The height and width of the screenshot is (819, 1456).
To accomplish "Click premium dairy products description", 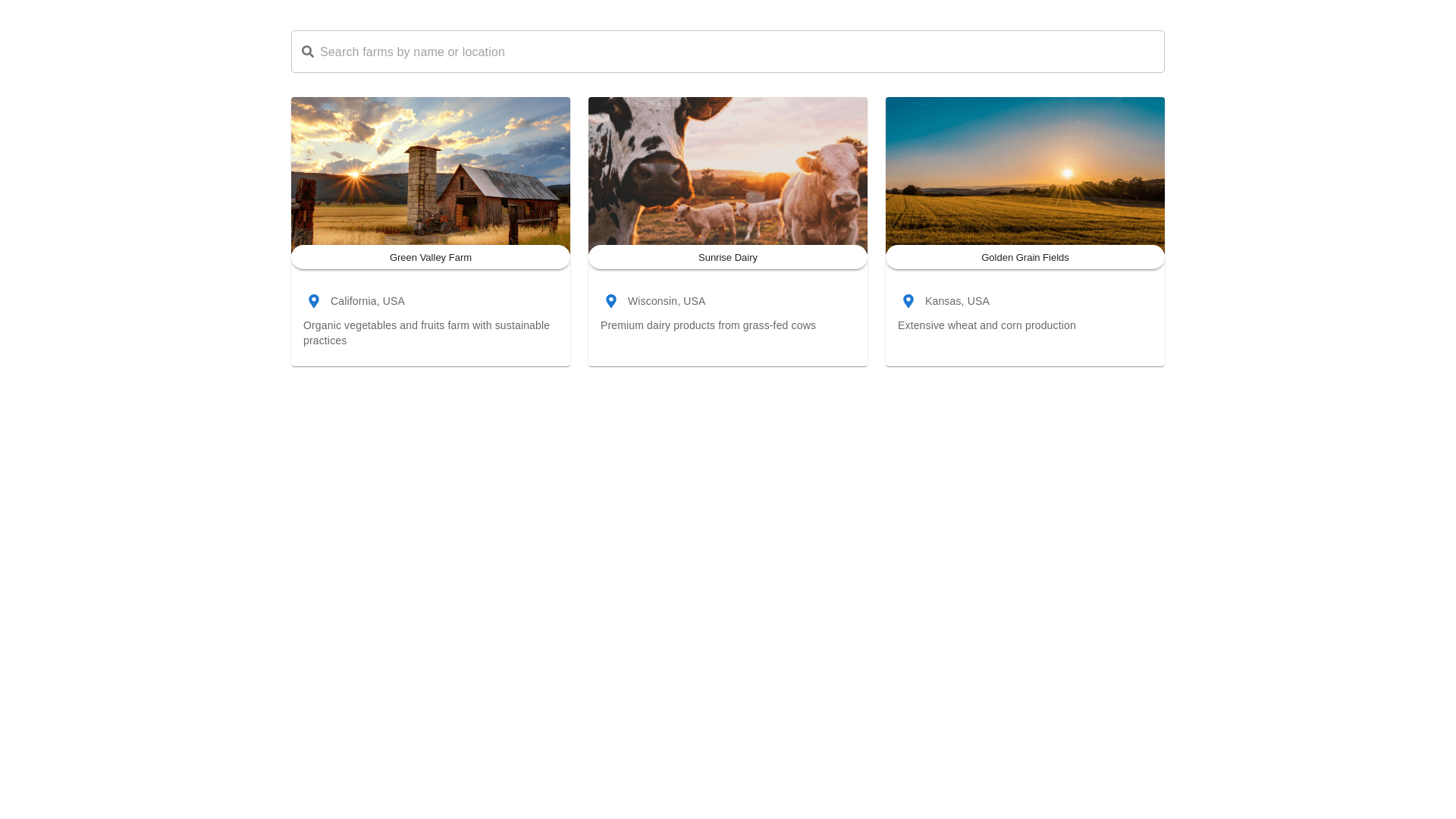I will pyautogui.click(x=708, y=325).
